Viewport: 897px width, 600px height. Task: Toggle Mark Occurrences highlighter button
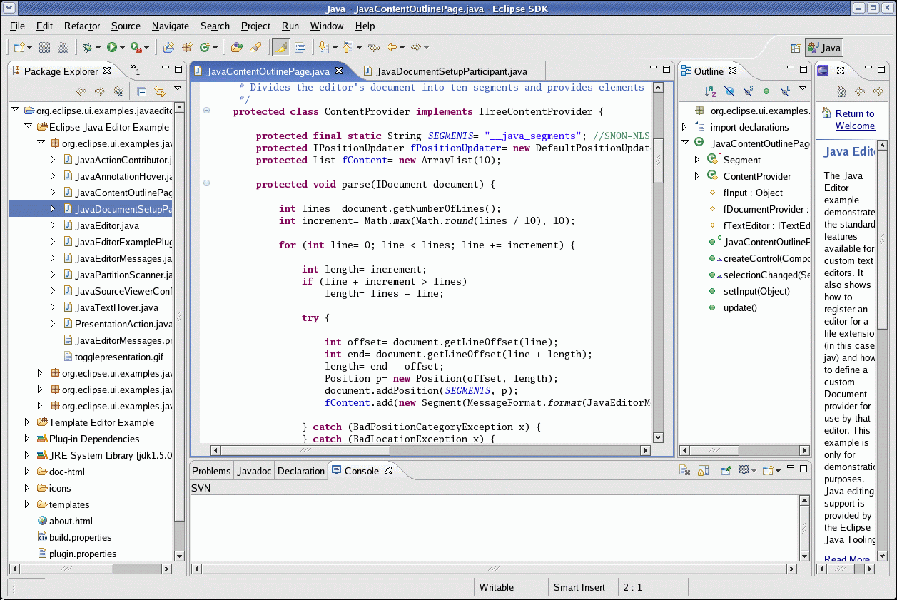pyautogui.click(x=280, y=47)
